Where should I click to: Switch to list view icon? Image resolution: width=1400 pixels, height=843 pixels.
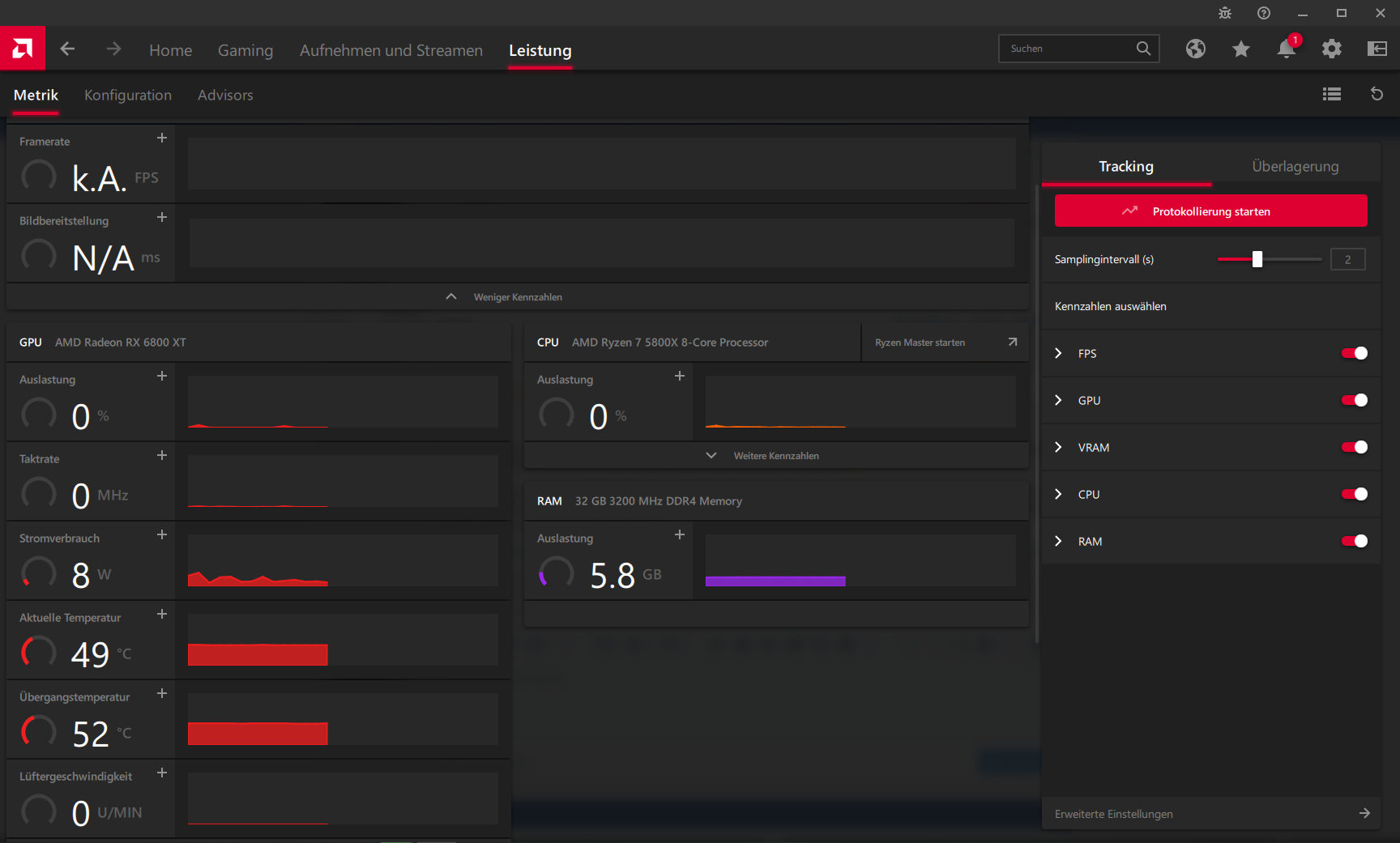coord(1332,94)
